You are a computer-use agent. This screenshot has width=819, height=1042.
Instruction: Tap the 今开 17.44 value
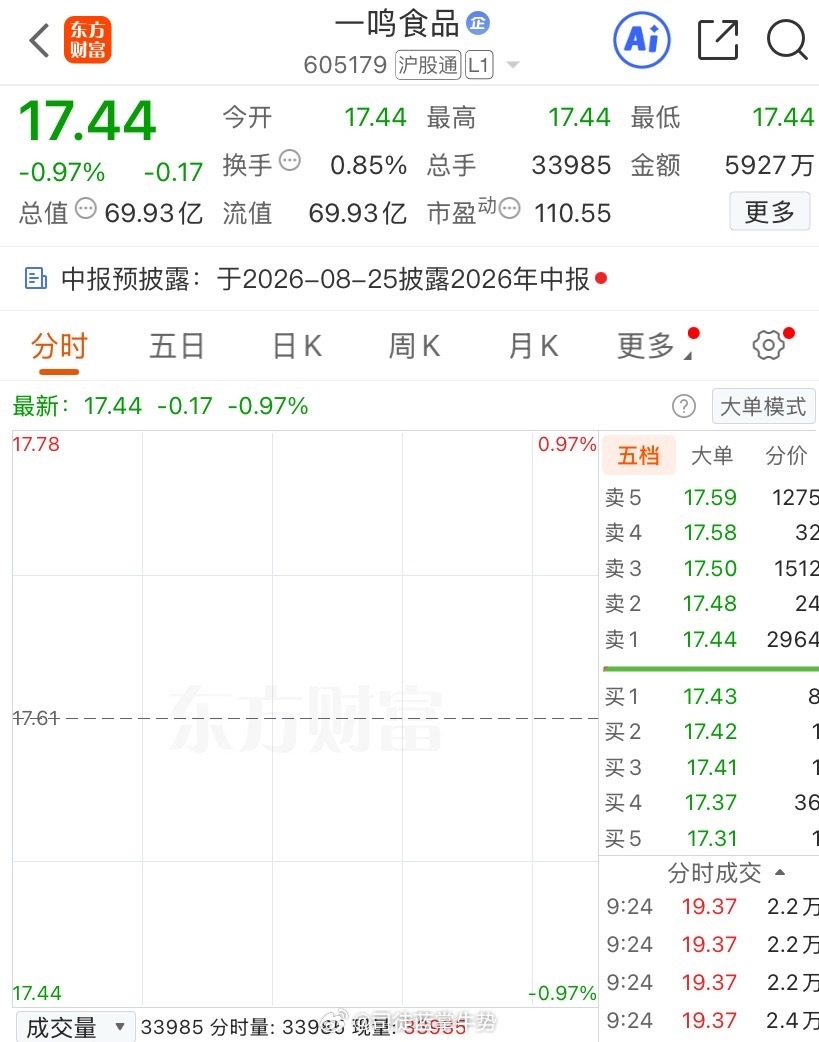(x=375, y=118)
